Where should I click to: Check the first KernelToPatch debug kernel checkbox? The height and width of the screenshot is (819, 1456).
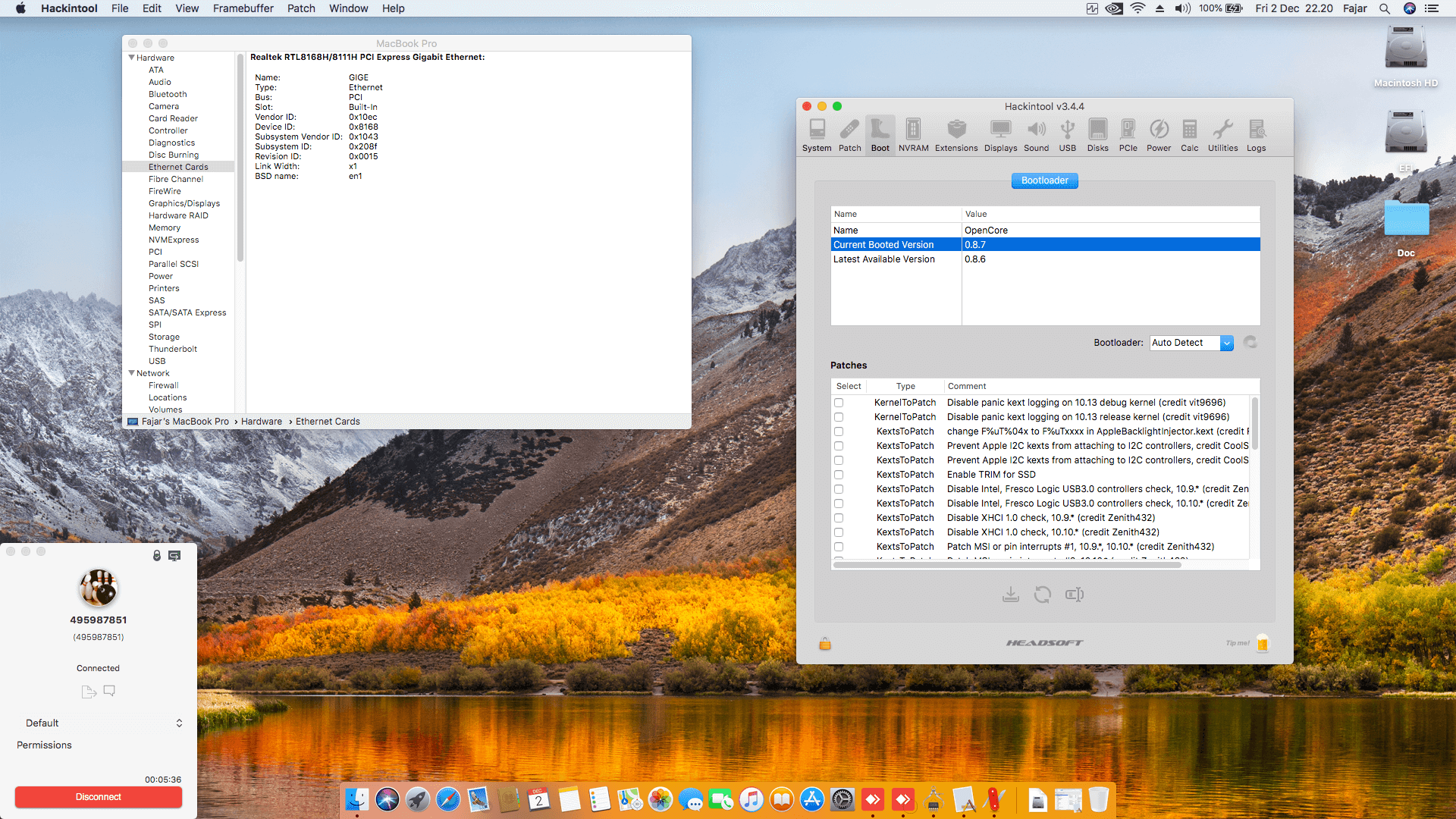(x=839, y=403)
